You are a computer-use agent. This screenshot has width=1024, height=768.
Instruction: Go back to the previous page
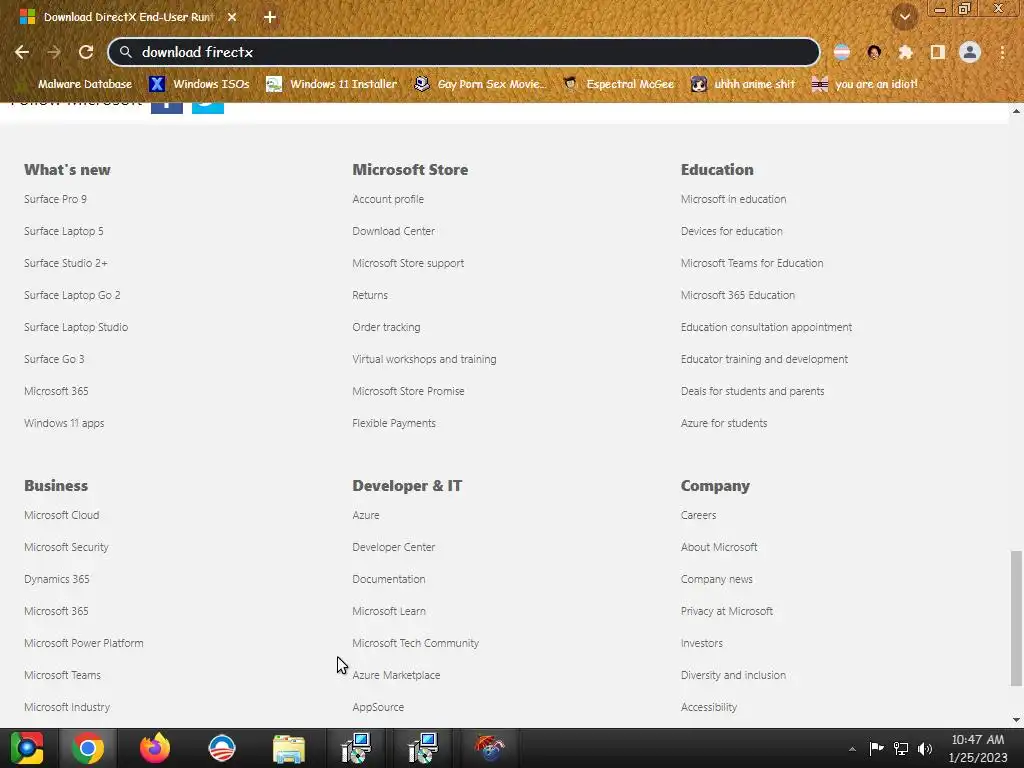22,52
